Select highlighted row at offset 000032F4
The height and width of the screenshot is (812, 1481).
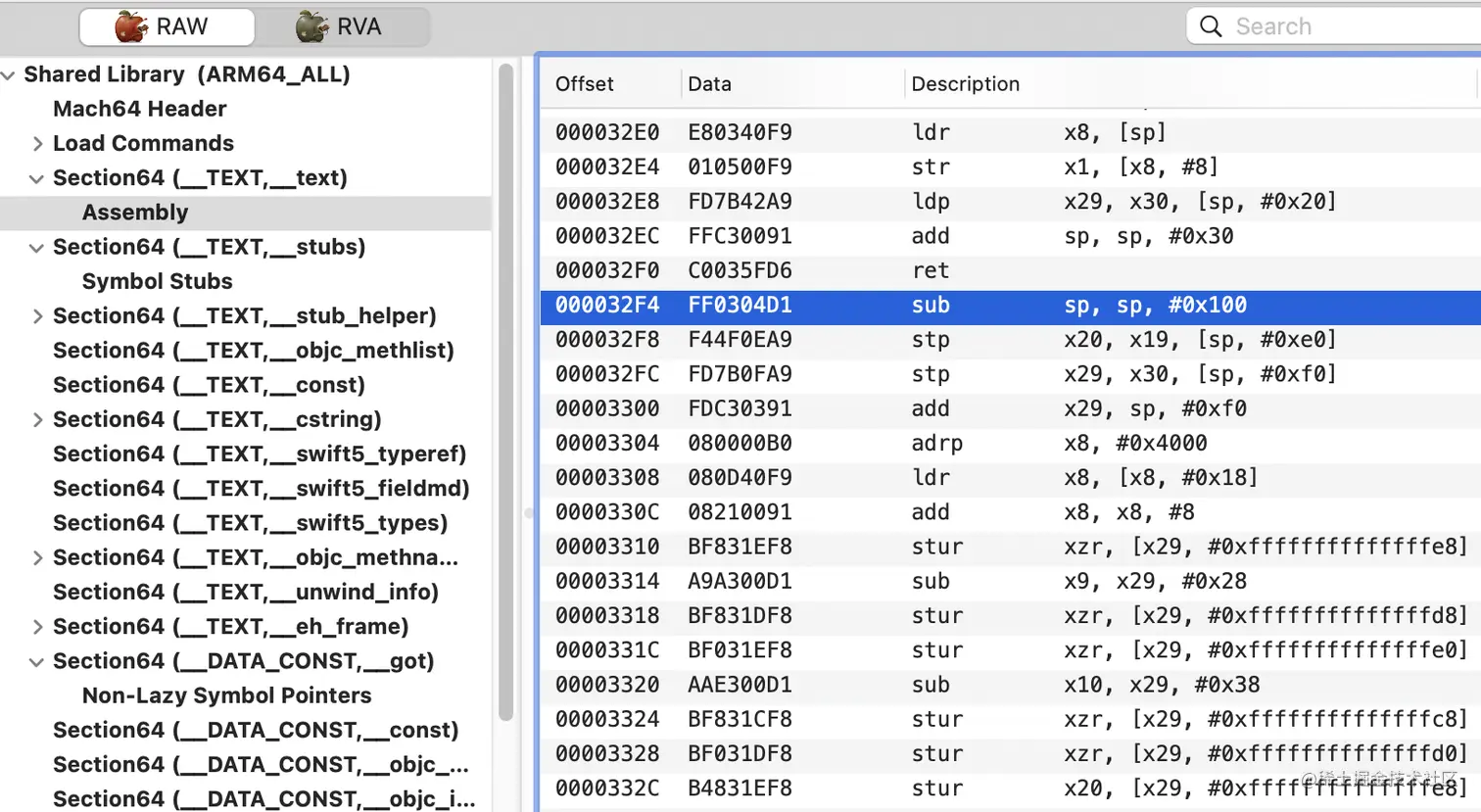(1011, 306)
